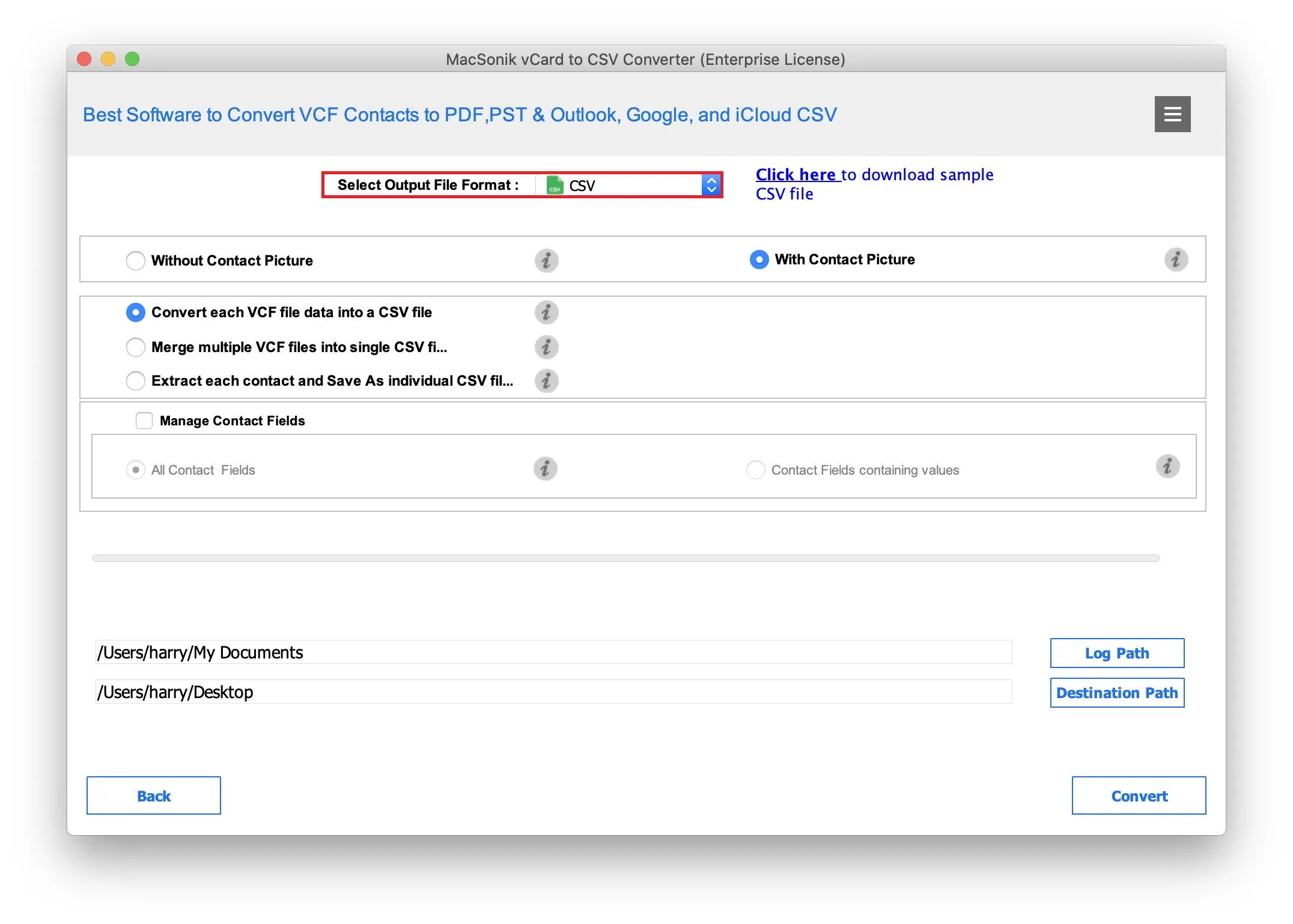The height and width of the screenshot is (924, 1293).
Task: Click the Destination Path button
Action: pos(1117,693)
